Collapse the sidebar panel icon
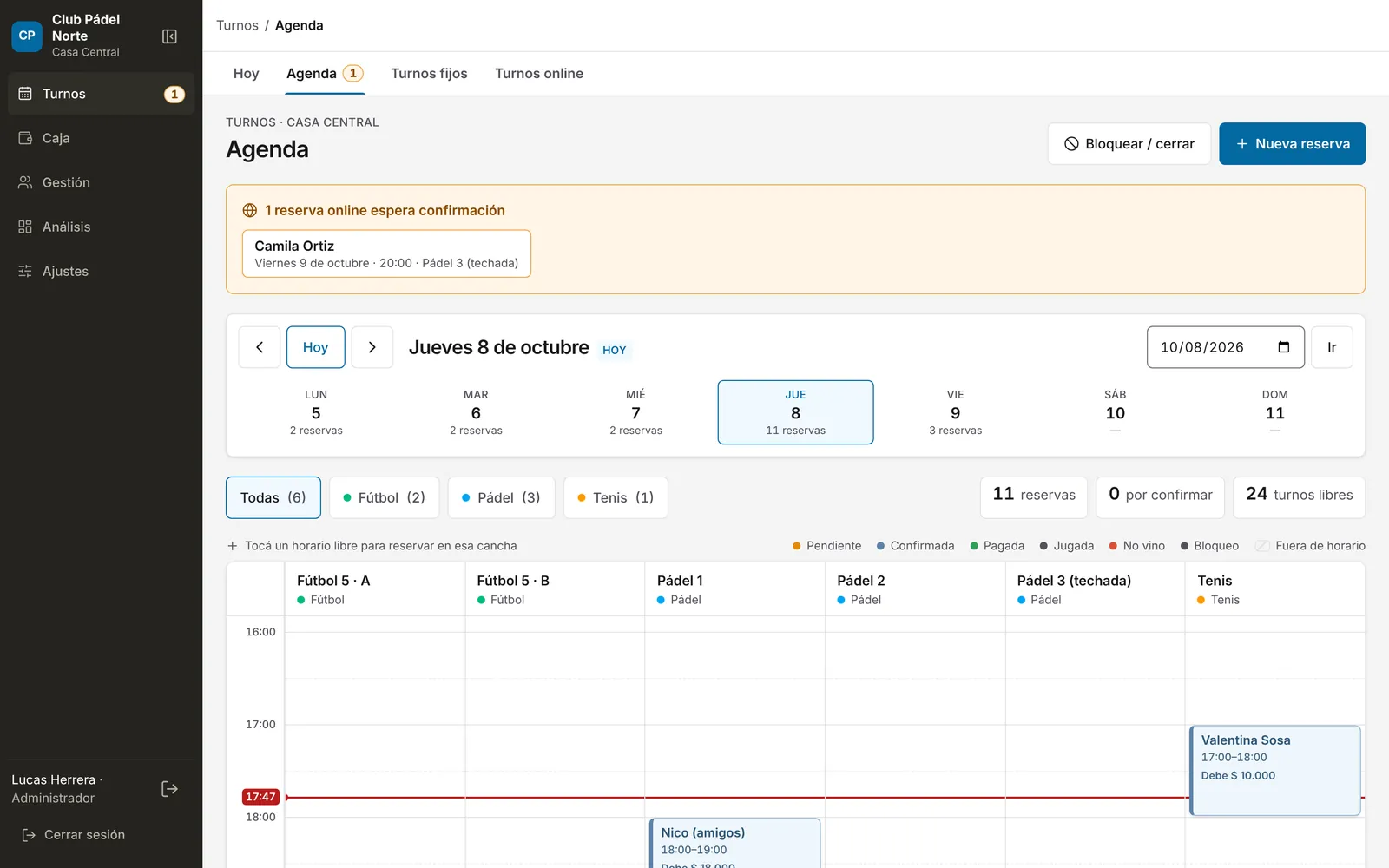Screen dimensions: 1389x868 pyautogui.click(x=170, y=36)
